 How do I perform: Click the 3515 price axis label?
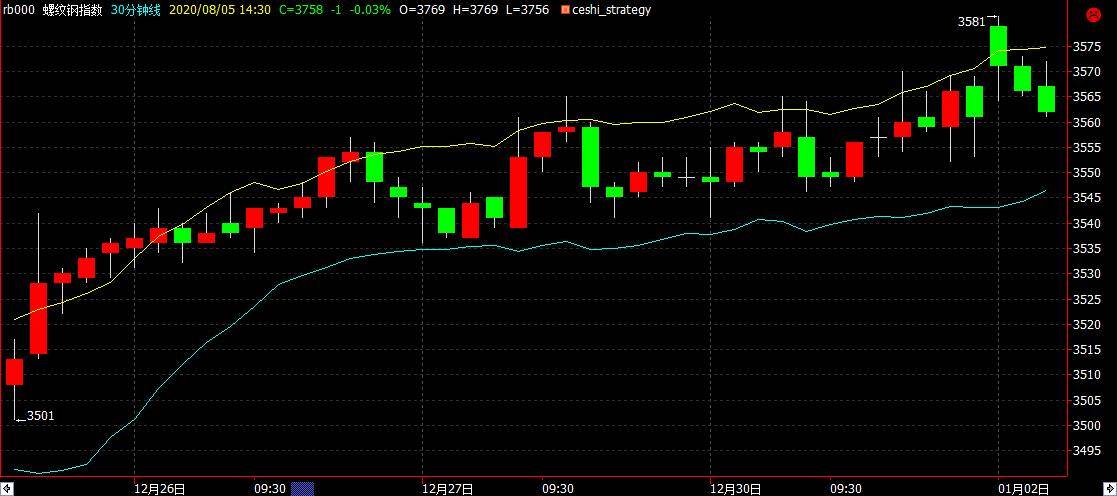(1087, 350)
